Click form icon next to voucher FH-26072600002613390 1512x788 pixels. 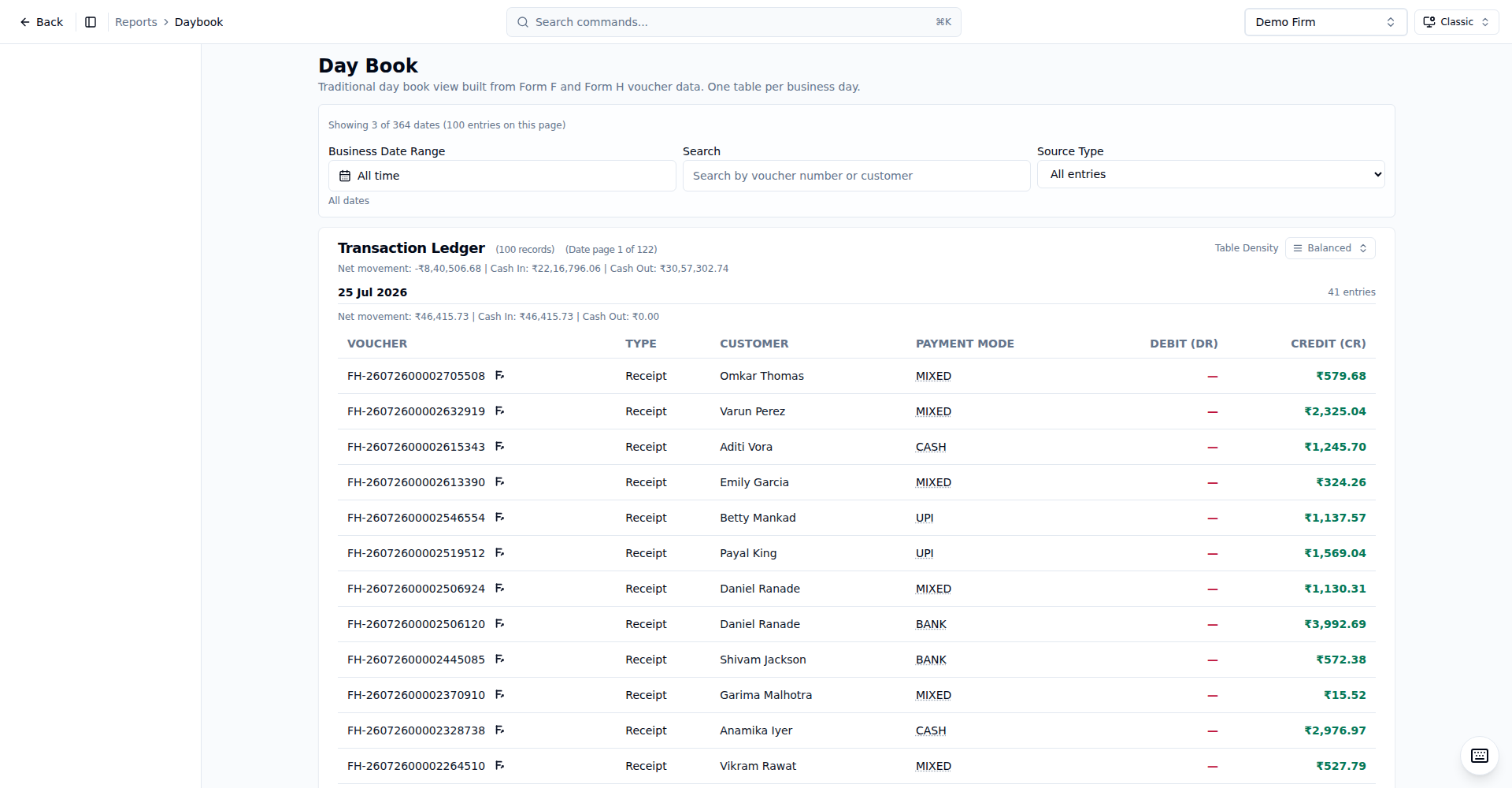(499, 482)
